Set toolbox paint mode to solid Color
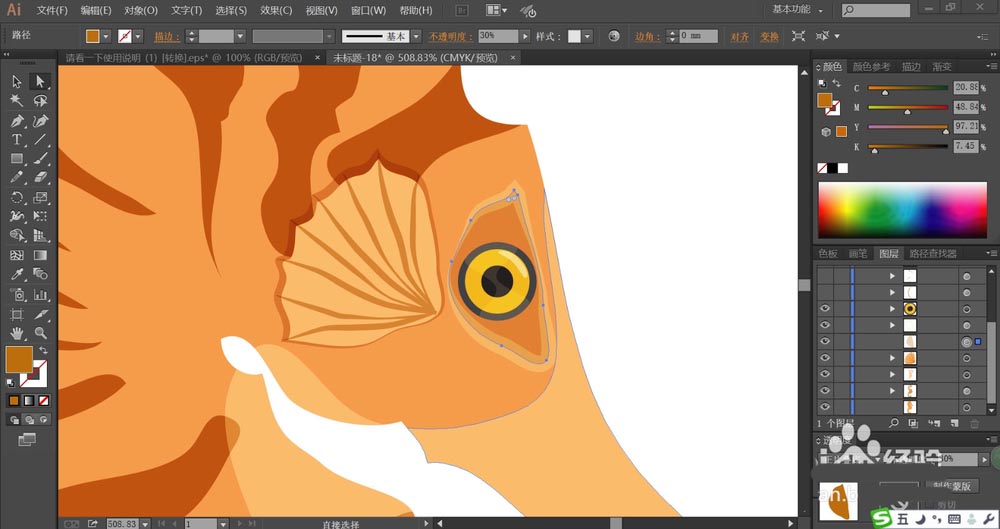Viewport: 1000px width, 529px height. pyautogui.click(x=14, y=401)
